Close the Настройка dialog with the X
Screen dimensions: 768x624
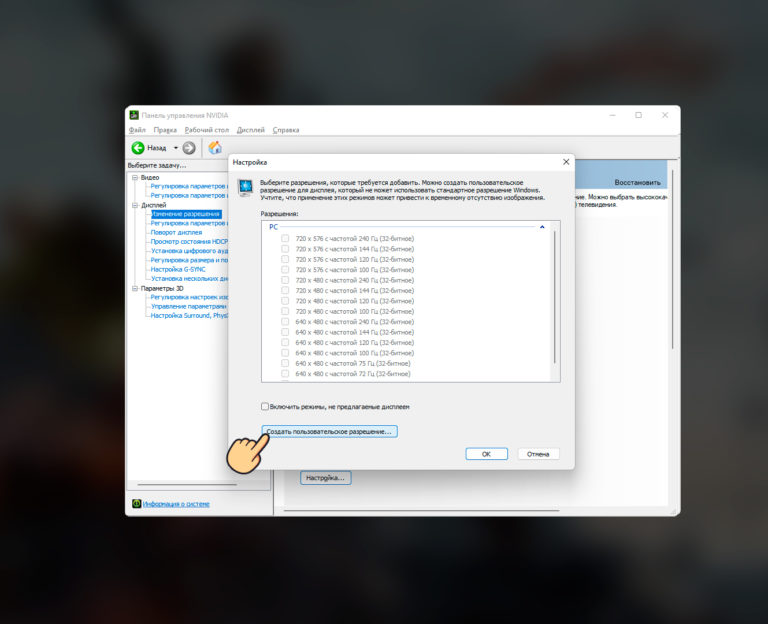click(566, 162)
